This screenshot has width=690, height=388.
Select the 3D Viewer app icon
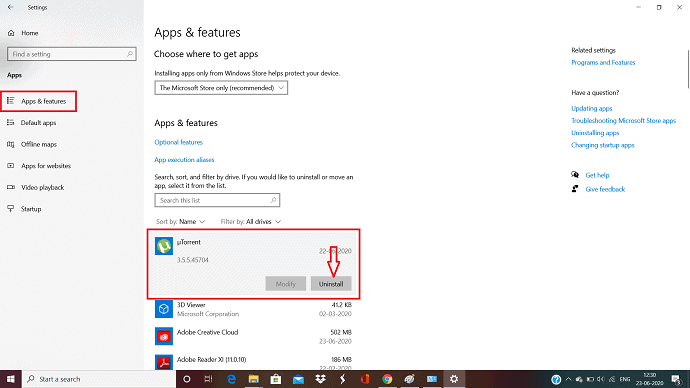coord(164,309)
